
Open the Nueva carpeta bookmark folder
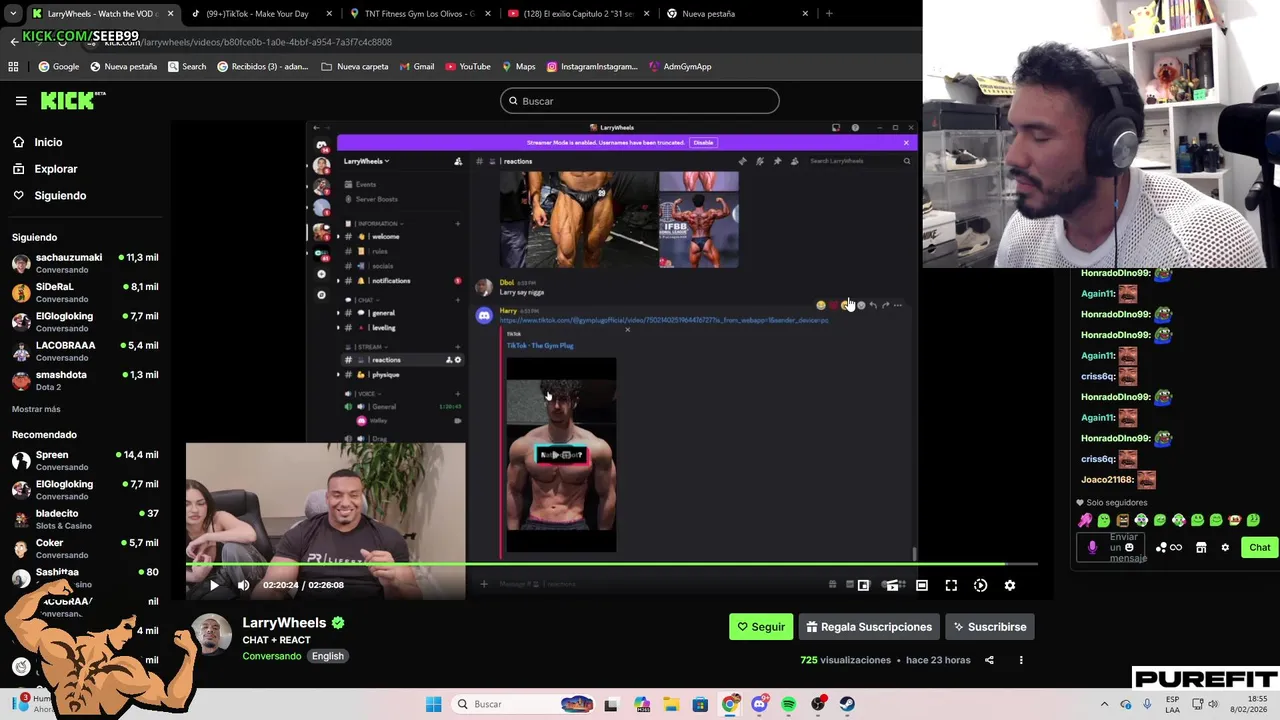(x=355, y=67)
